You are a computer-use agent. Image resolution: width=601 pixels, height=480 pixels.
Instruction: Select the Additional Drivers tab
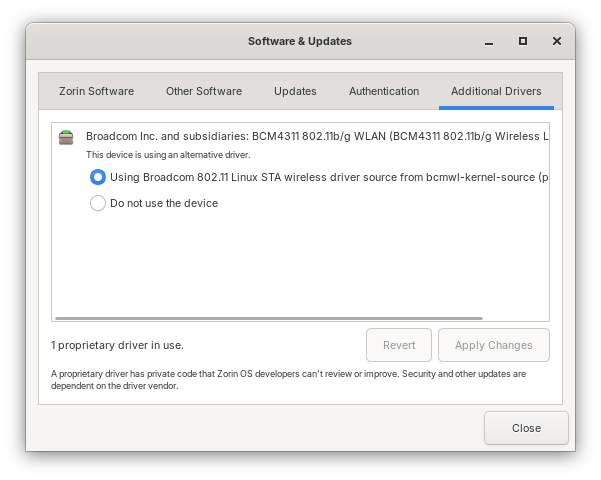pos(496,91)
